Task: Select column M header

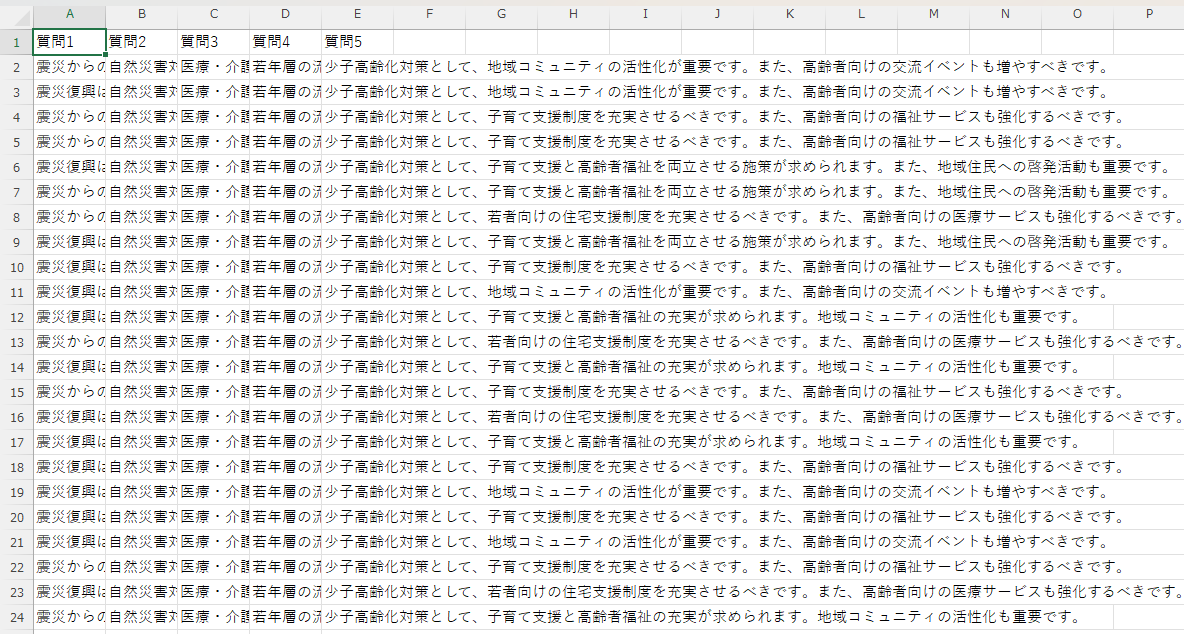Action: (x=933, y=14)
